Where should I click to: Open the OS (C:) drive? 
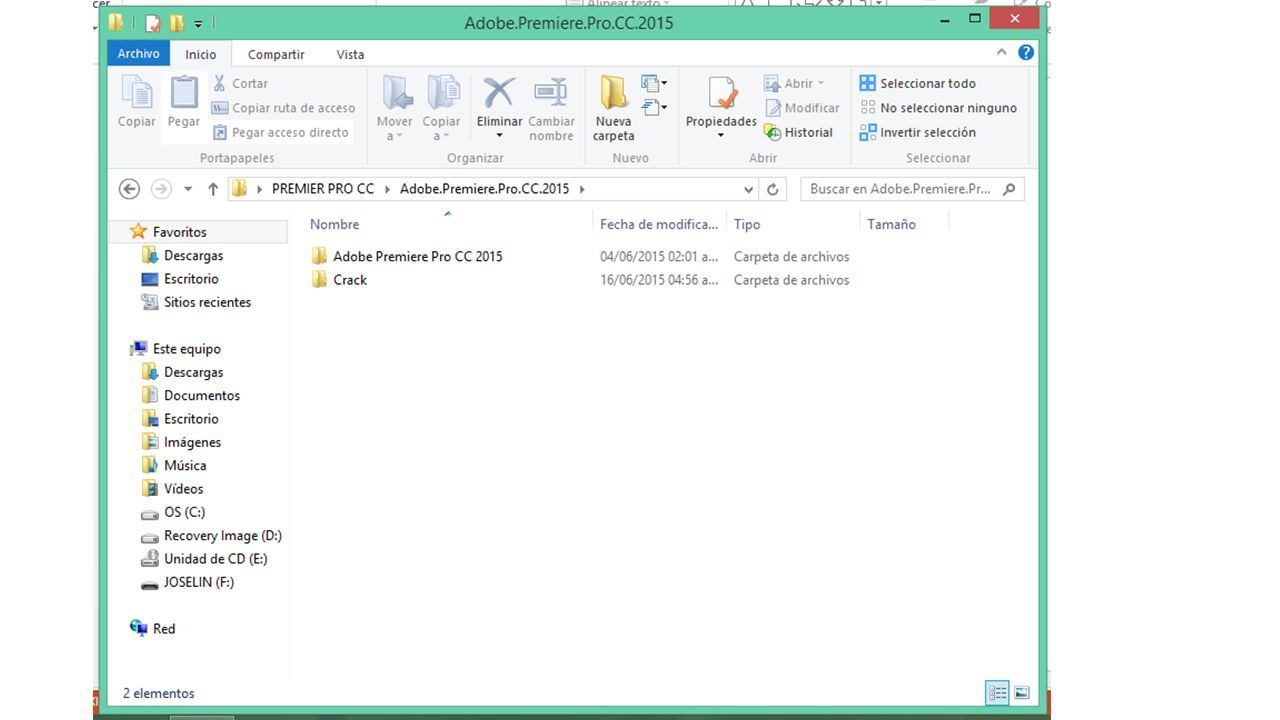(184, 512)
